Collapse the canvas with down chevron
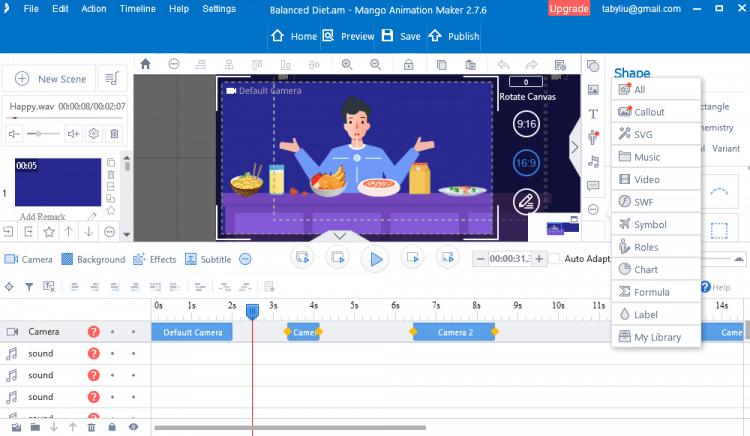This screenshot has height=436, width=750. pyautogui.click(x=339, y=236)
